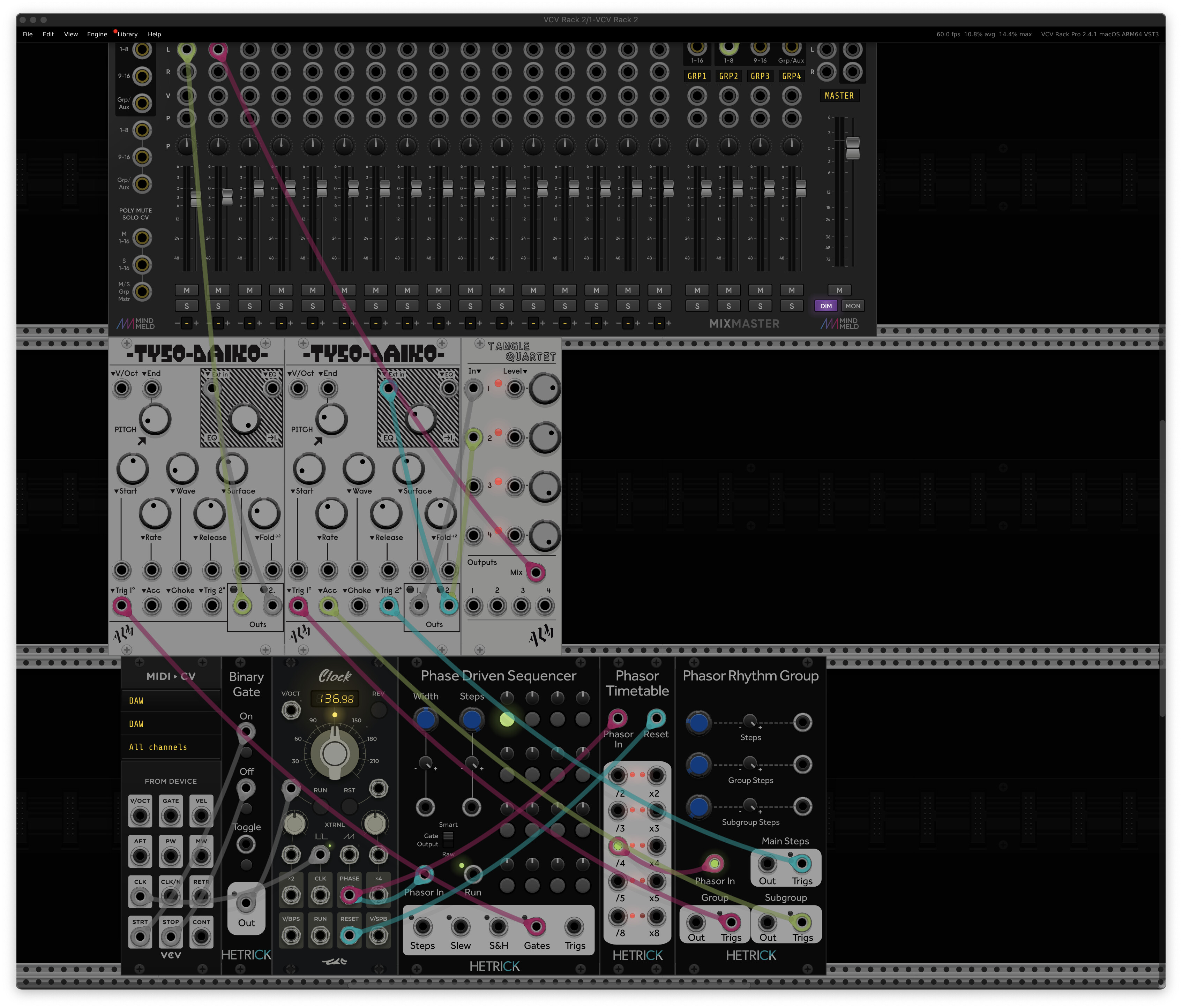Flip the Gate Output Smart/Raw switch

tap(448, 840)
